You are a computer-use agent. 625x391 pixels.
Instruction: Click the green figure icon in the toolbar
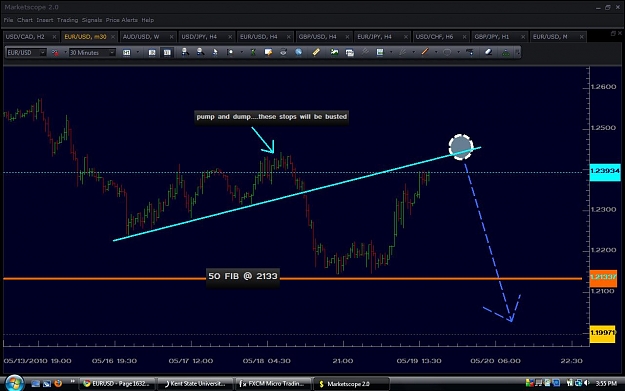click(253, 52)
